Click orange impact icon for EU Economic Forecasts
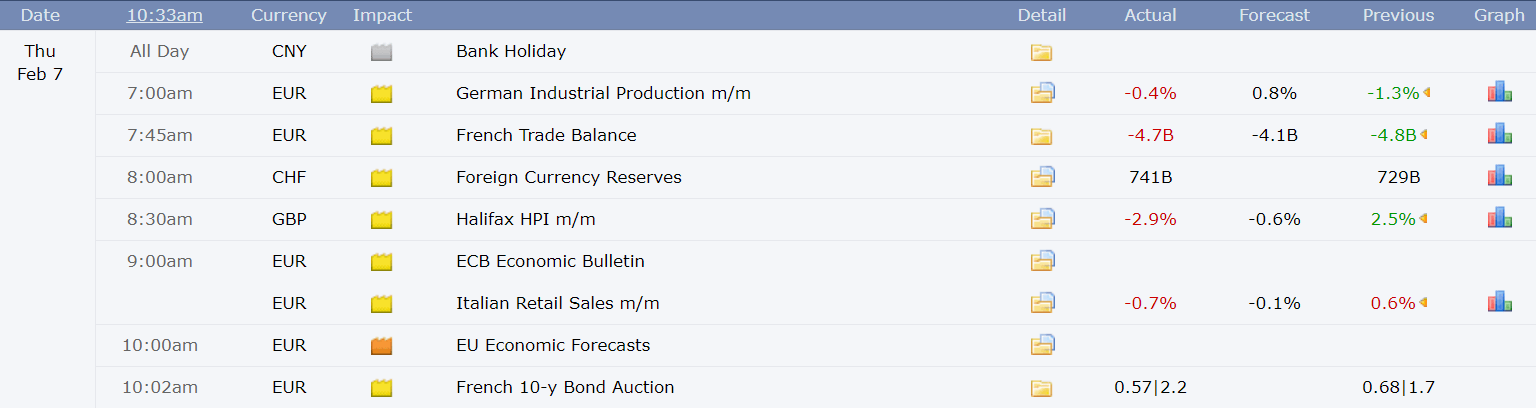Image resolution: width=1536 pixels, height=408 pixels. pyautogui.click(x=381, y=346)
